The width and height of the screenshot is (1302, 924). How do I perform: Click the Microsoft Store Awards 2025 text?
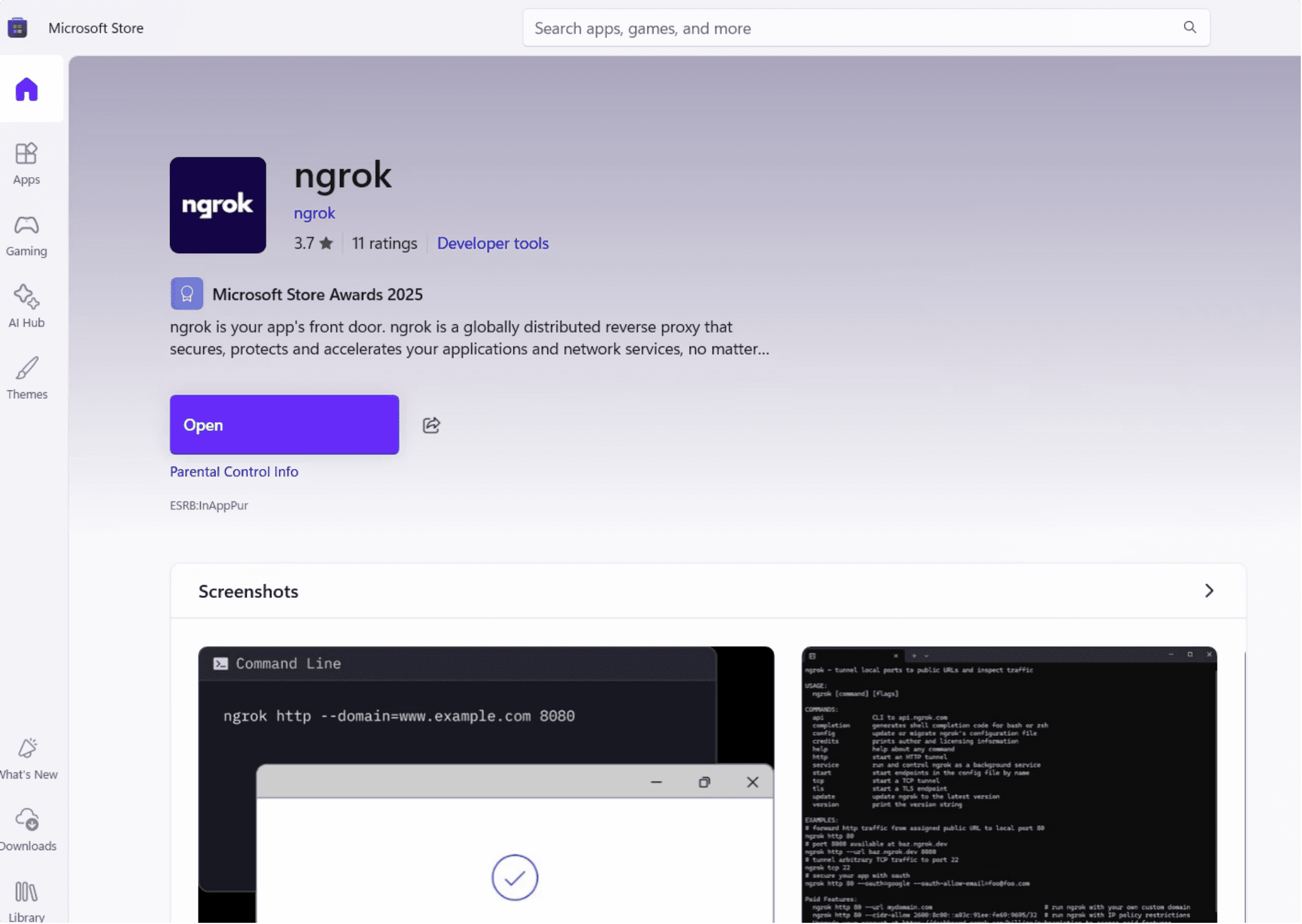(318, 294)
